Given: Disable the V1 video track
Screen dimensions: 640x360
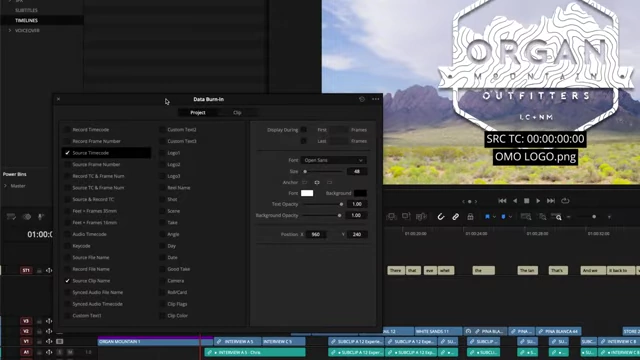Looking at the screenshot, I should tap(60, 341).
